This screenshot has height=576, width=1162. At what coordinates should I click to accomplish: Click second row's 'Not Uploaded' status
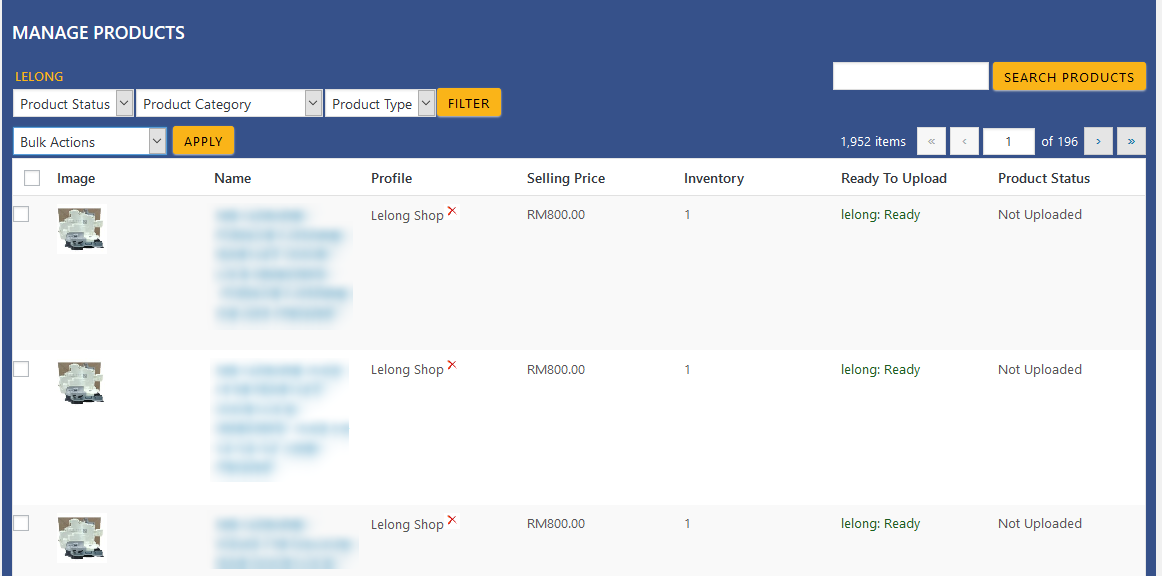[1040, 369]
